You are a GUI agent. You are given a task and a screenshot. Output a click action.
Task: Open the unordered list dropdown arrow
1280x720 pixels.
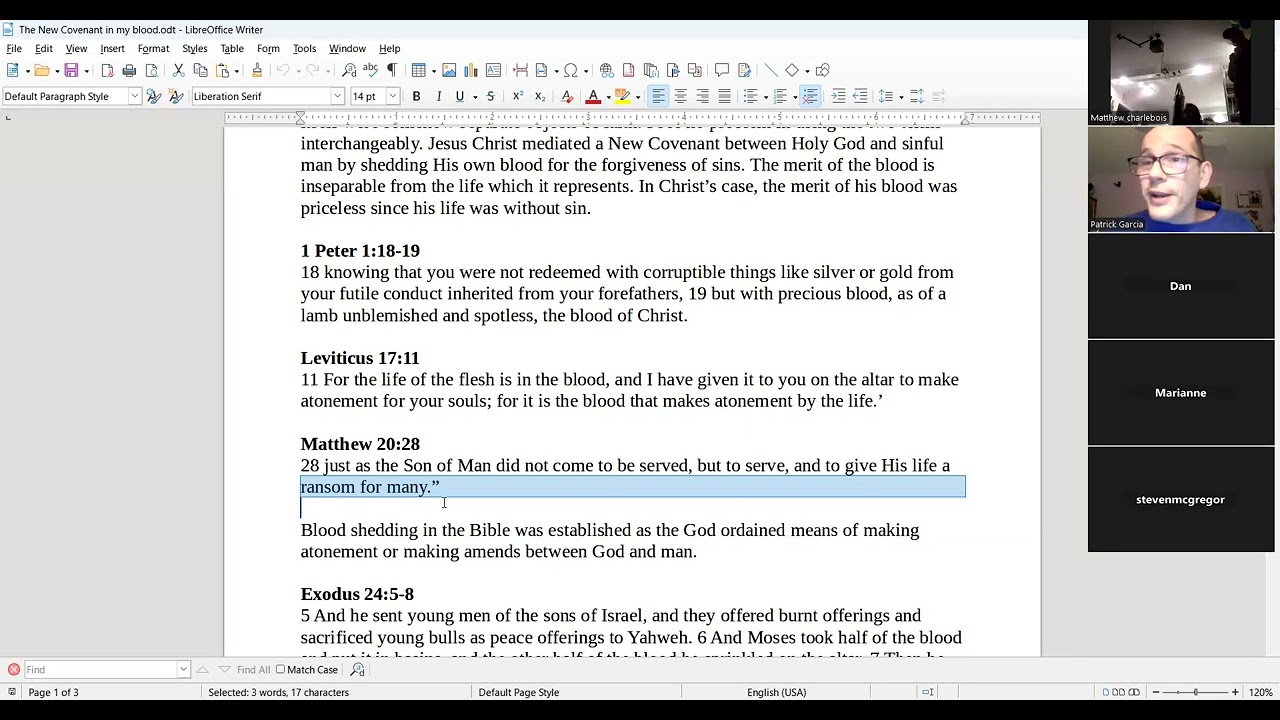pos(765,97)
